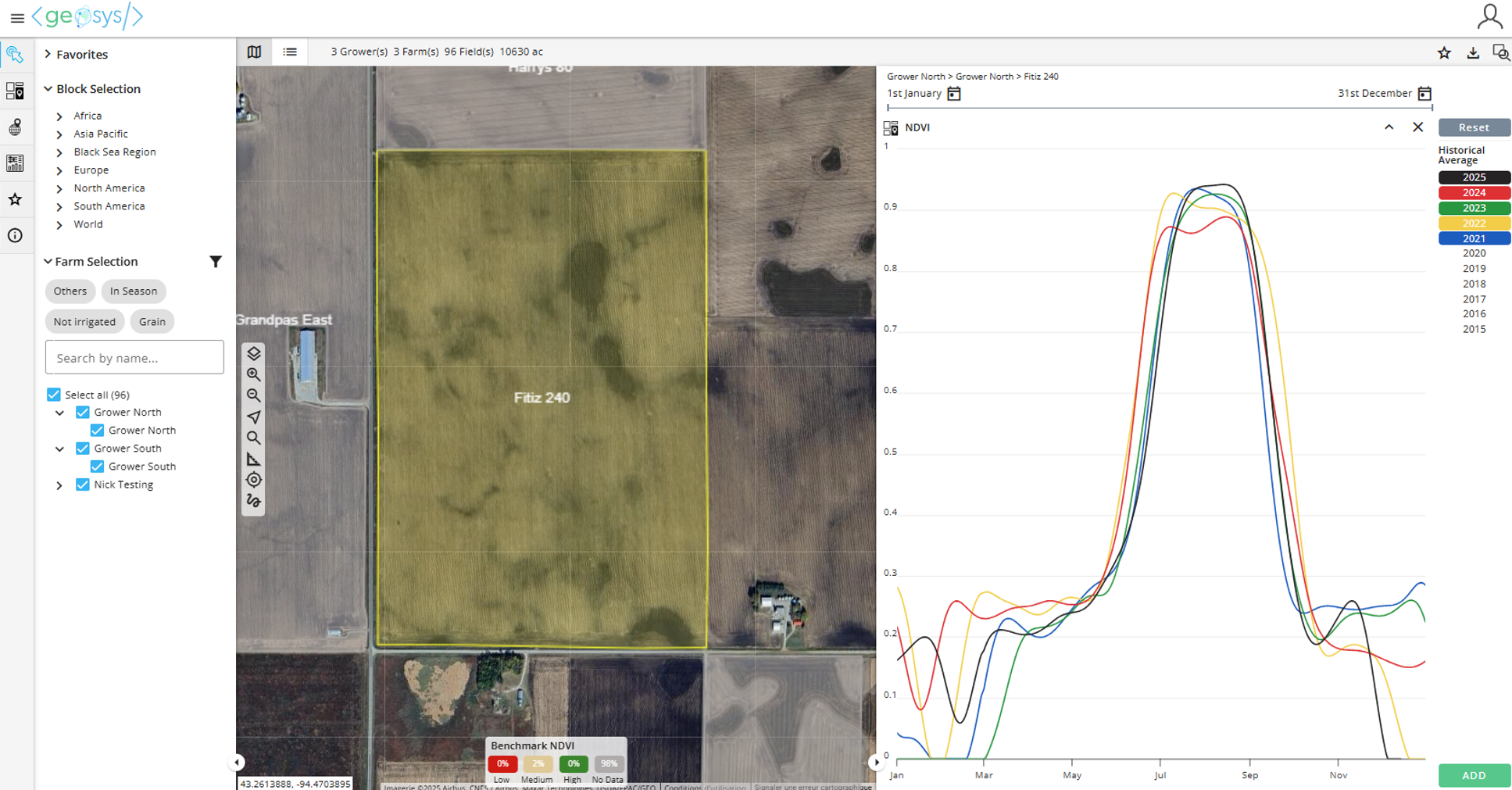Click the Reset button

point(1474,127)
